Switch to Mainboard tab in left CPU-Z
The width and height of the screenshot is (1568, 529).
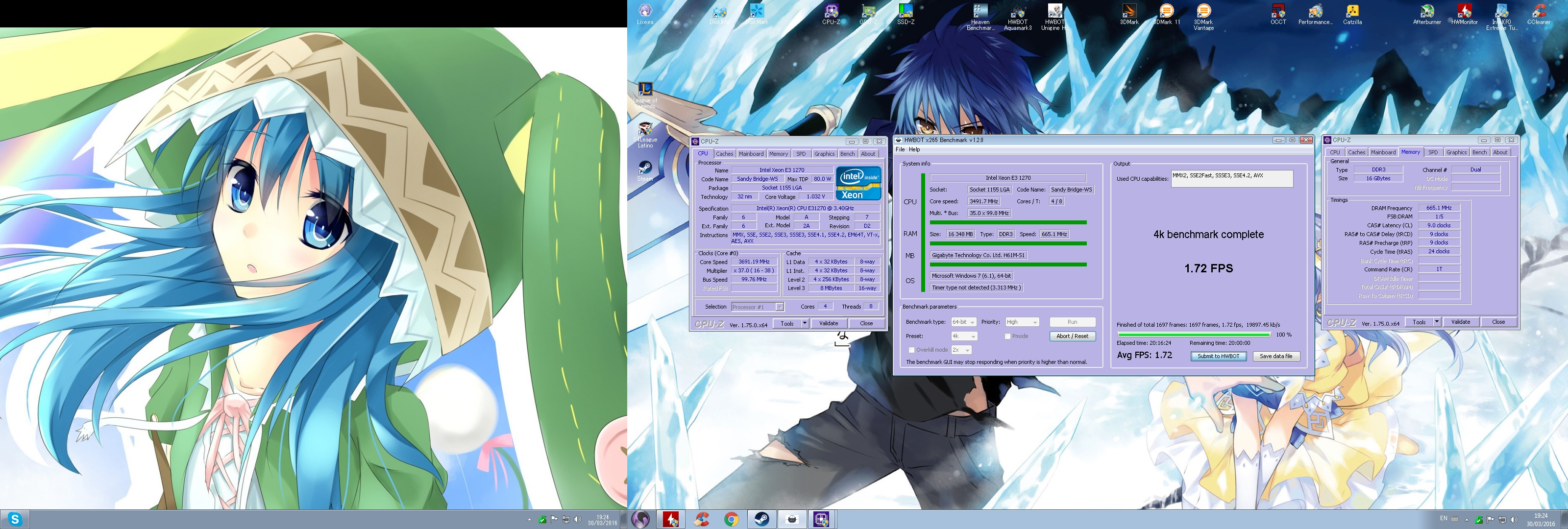coord(751,154)
